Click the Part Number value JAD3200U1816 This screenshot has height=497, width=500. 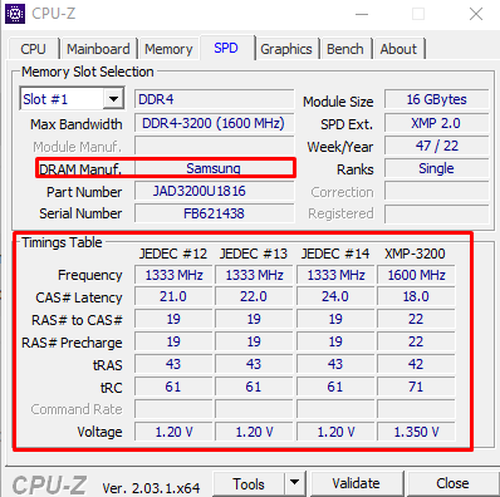[214, 191]
